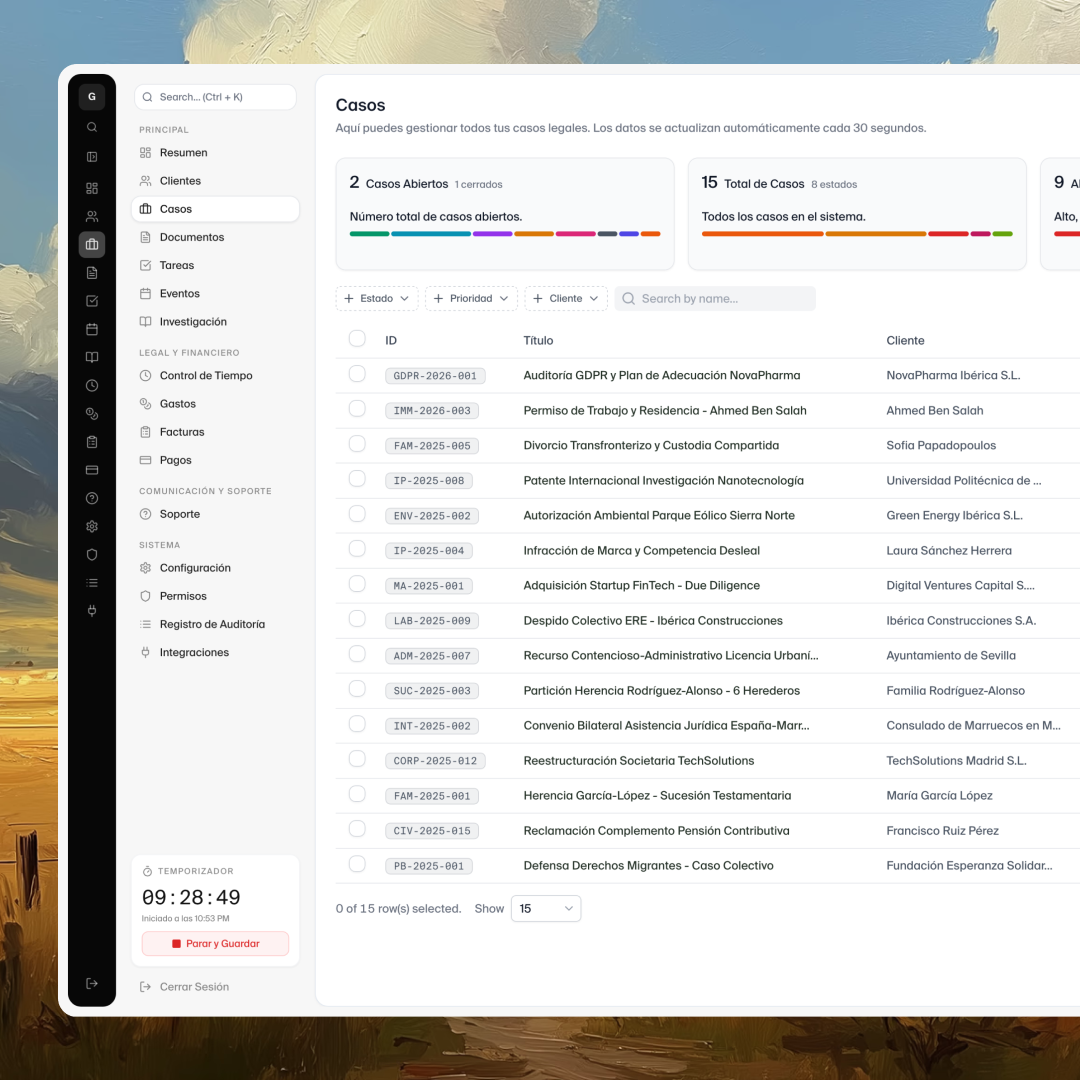Click the green segment in Casos Abiertos bar
This screenshot has width=1080, height=1080.
[x=369, y=234]
